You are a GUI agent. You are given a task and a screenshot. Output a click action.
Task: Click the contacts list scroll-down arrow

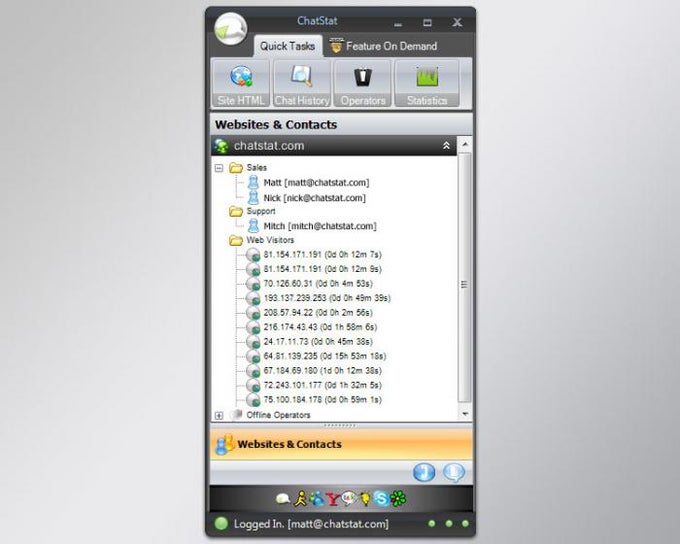[x=465, y=414]
